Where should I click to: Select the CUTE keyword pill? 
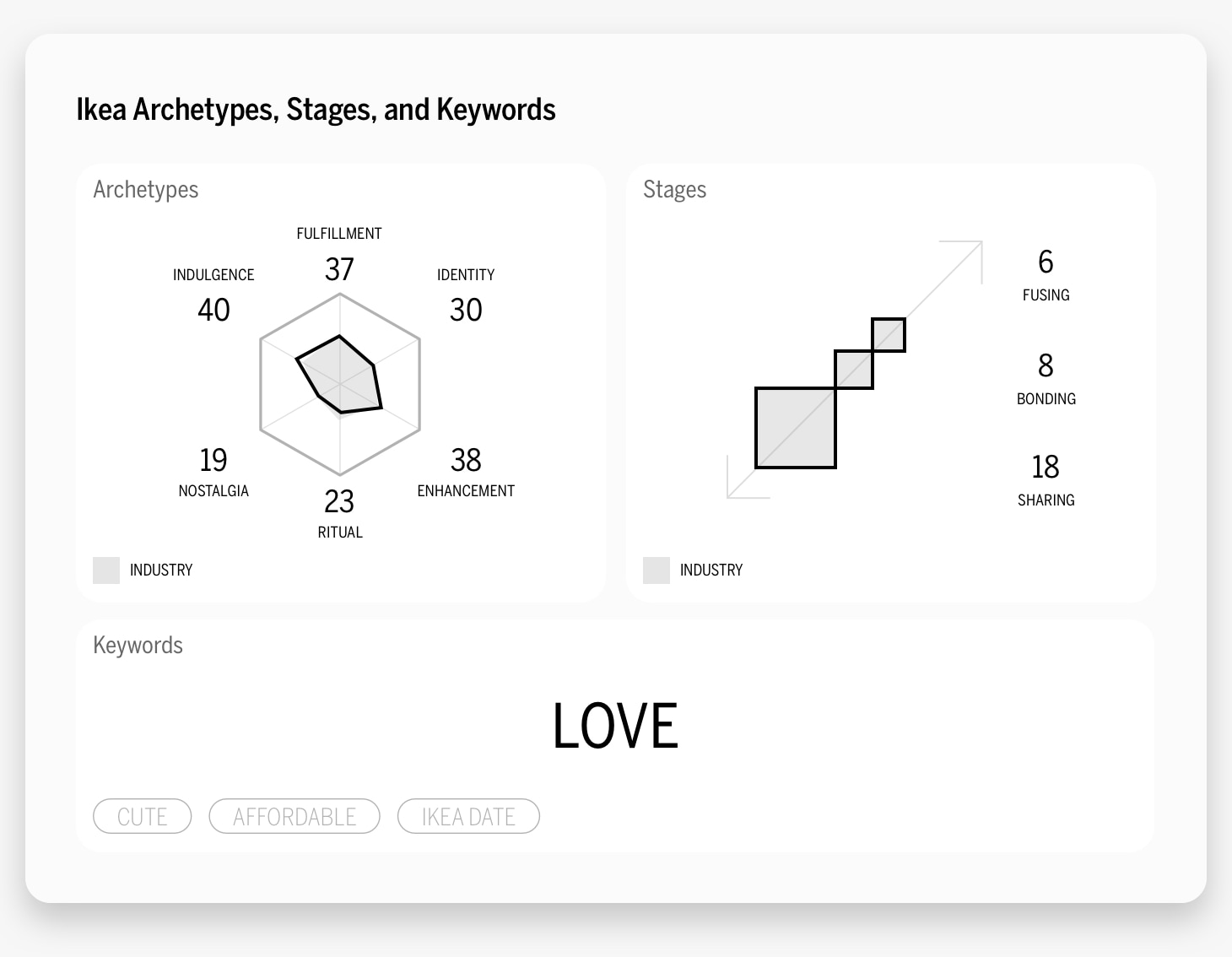coord(142,816)
